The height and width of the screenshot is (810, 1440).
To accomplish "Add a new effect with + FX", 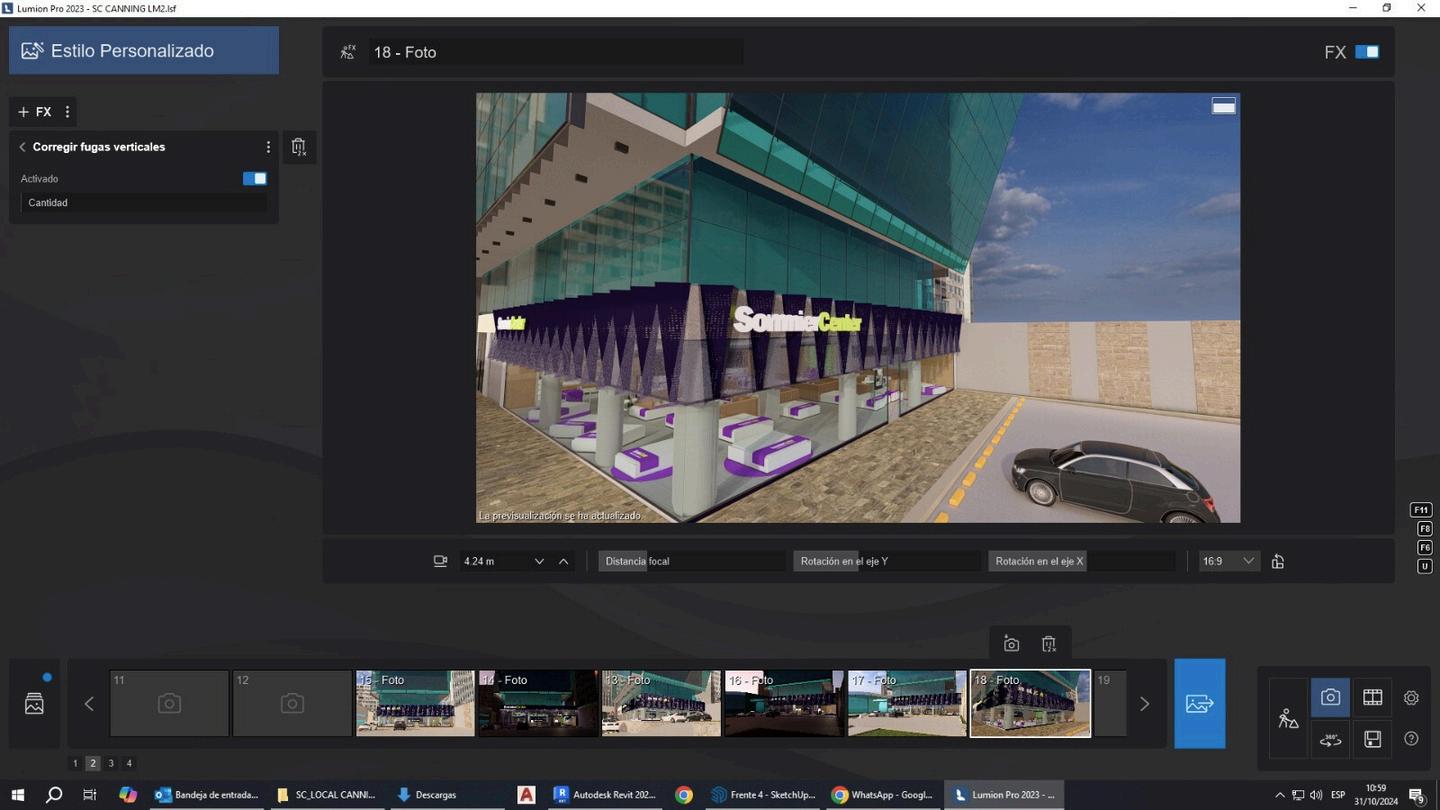I will pos(35,112).
